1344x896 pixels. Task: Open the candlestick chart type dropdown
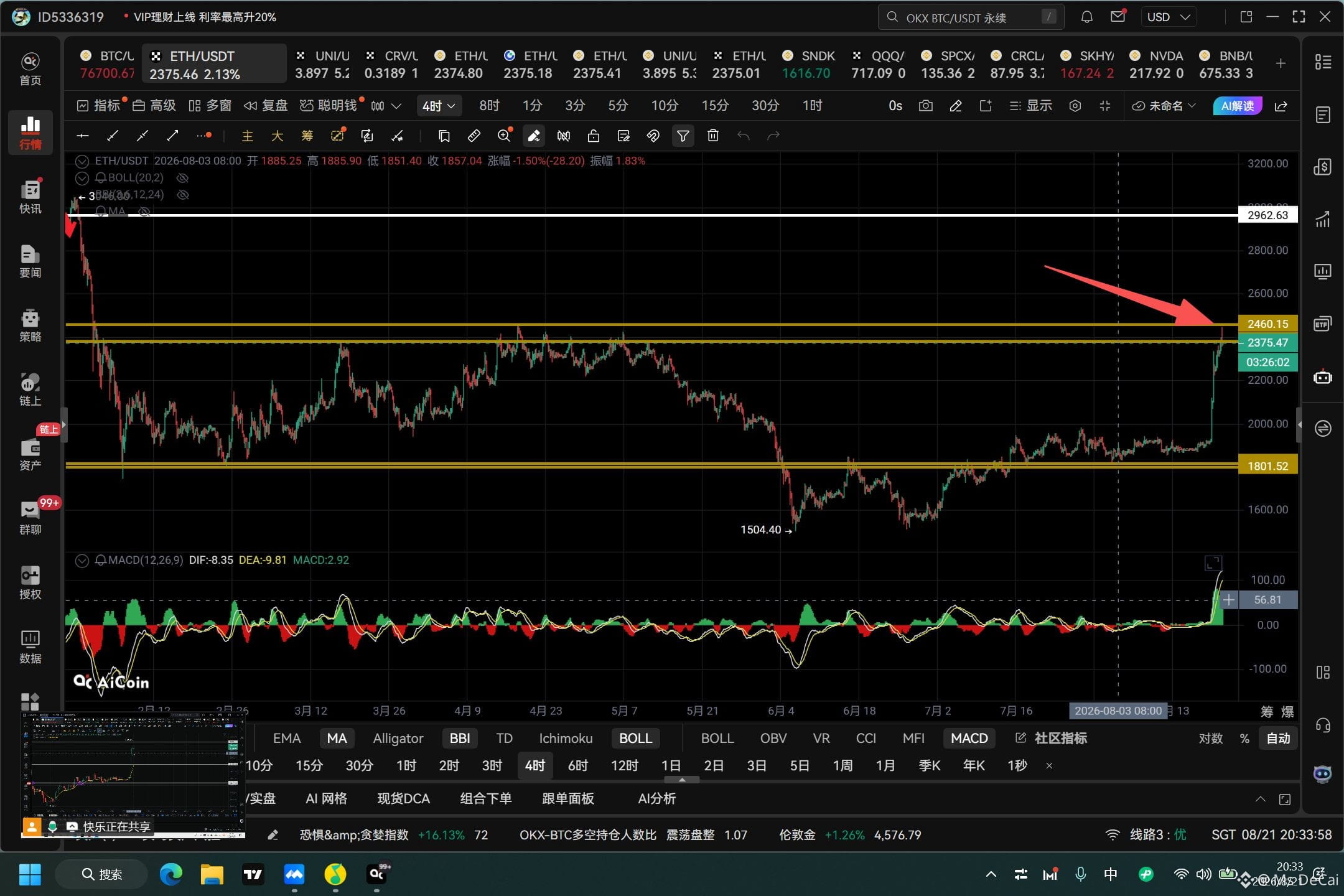(x=386, y=106)
